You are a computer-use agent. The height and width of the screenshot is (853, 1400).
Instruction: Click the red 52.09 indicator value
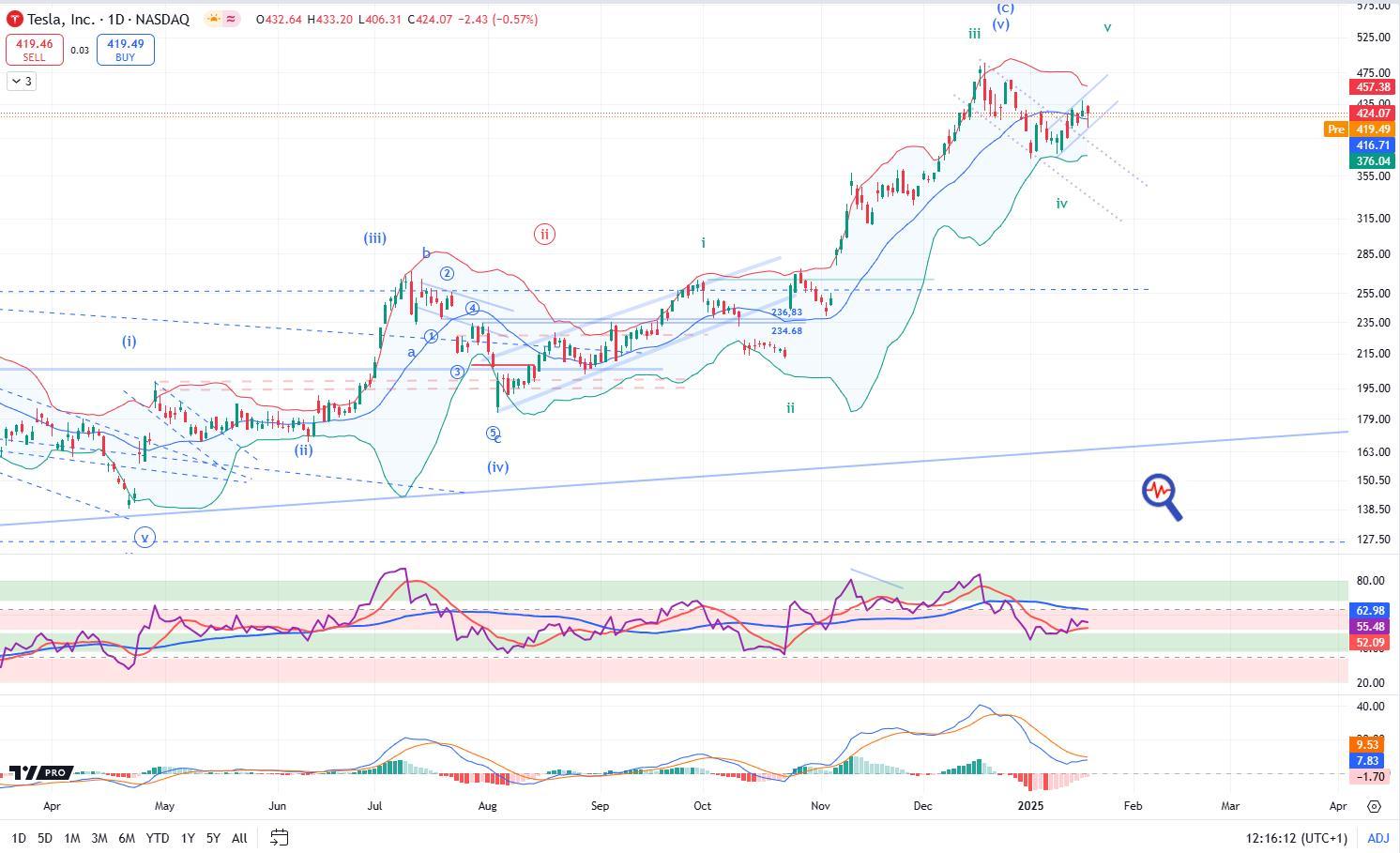1371,643
